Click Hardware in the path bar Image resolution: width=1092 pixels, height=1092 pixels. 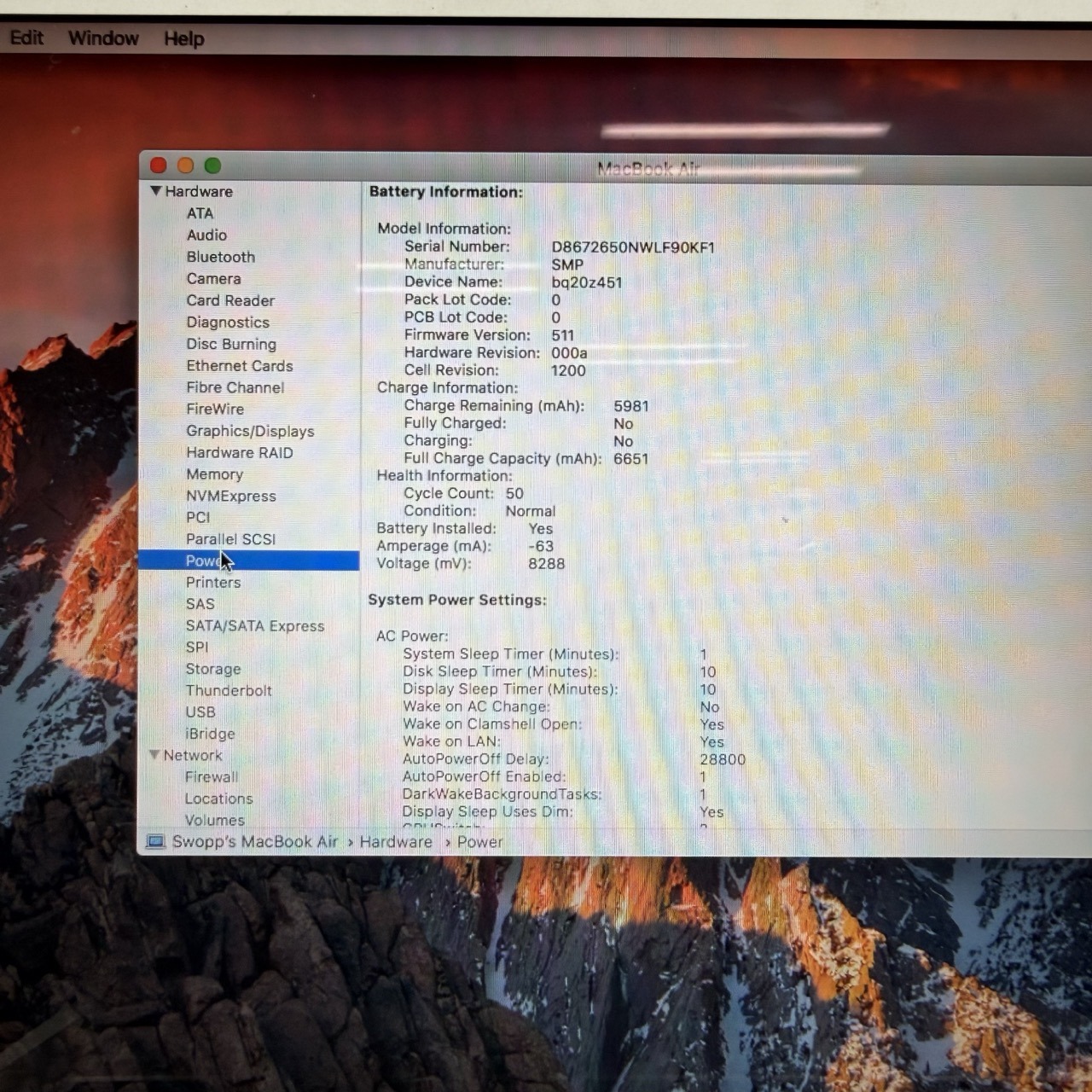point(396,842)
